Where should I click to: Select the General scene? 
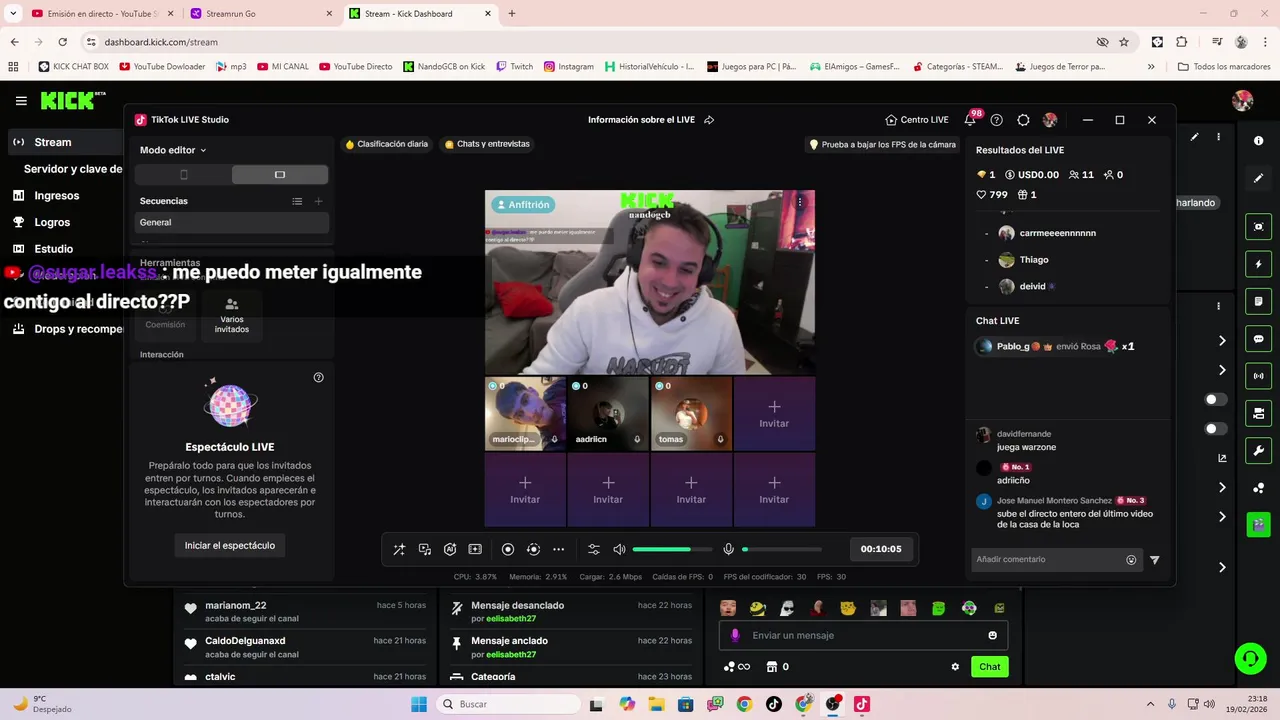[x=232, y=222]
